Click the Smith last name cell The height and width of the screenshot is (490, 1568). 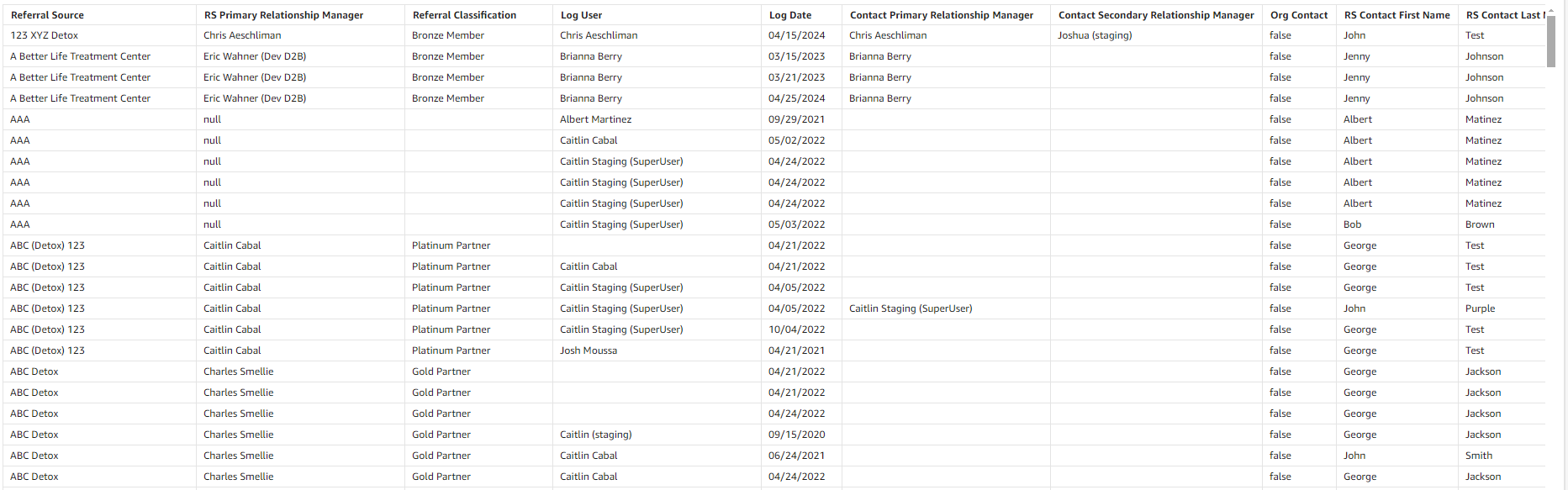pos(1478,456)
